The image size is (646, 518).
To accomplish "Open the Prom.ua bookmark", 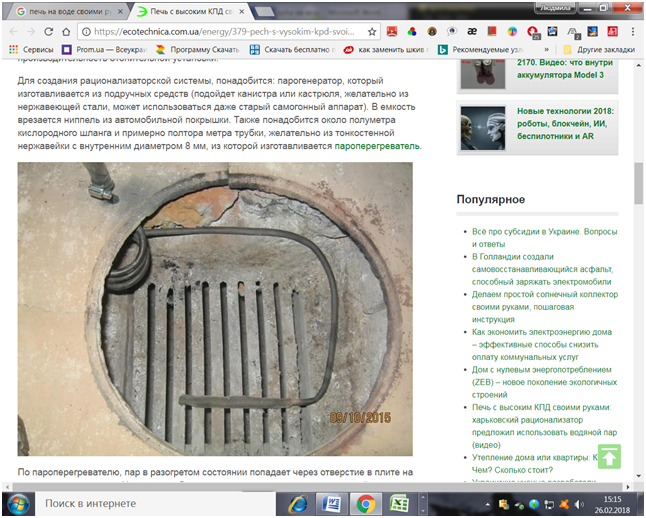I will (104, 50).
